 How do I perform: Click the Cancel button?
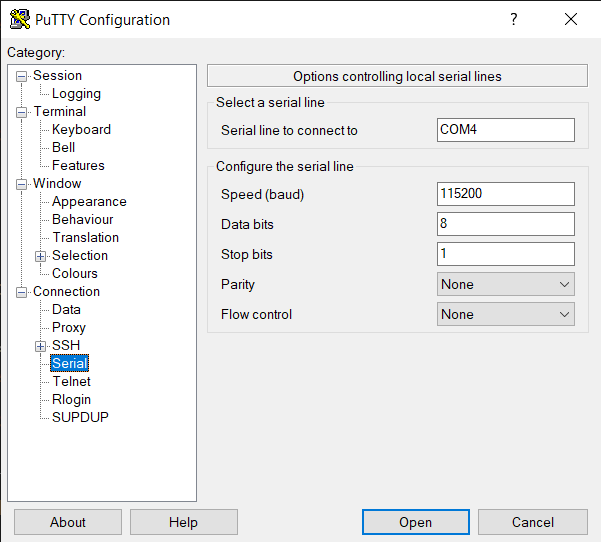(532, 522)
